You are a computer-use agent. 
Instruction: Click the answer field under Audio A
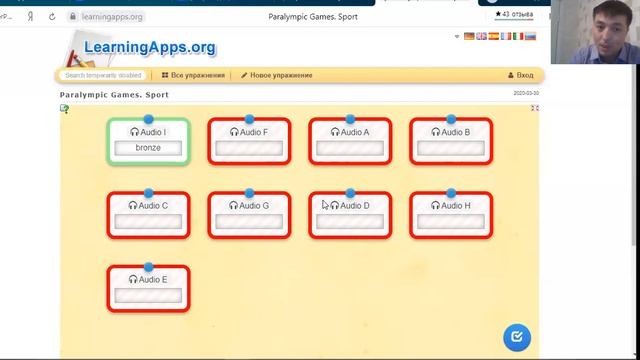(350, 148)
